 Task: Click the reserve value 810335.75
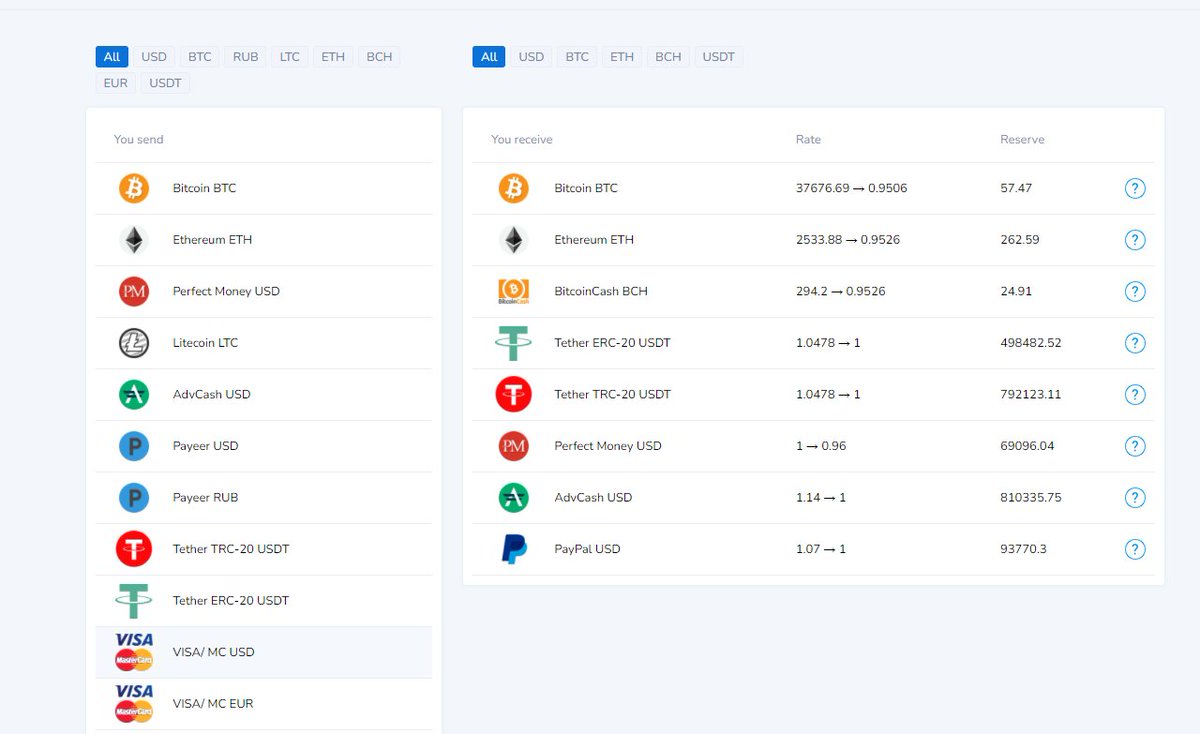coord(1031,497)
